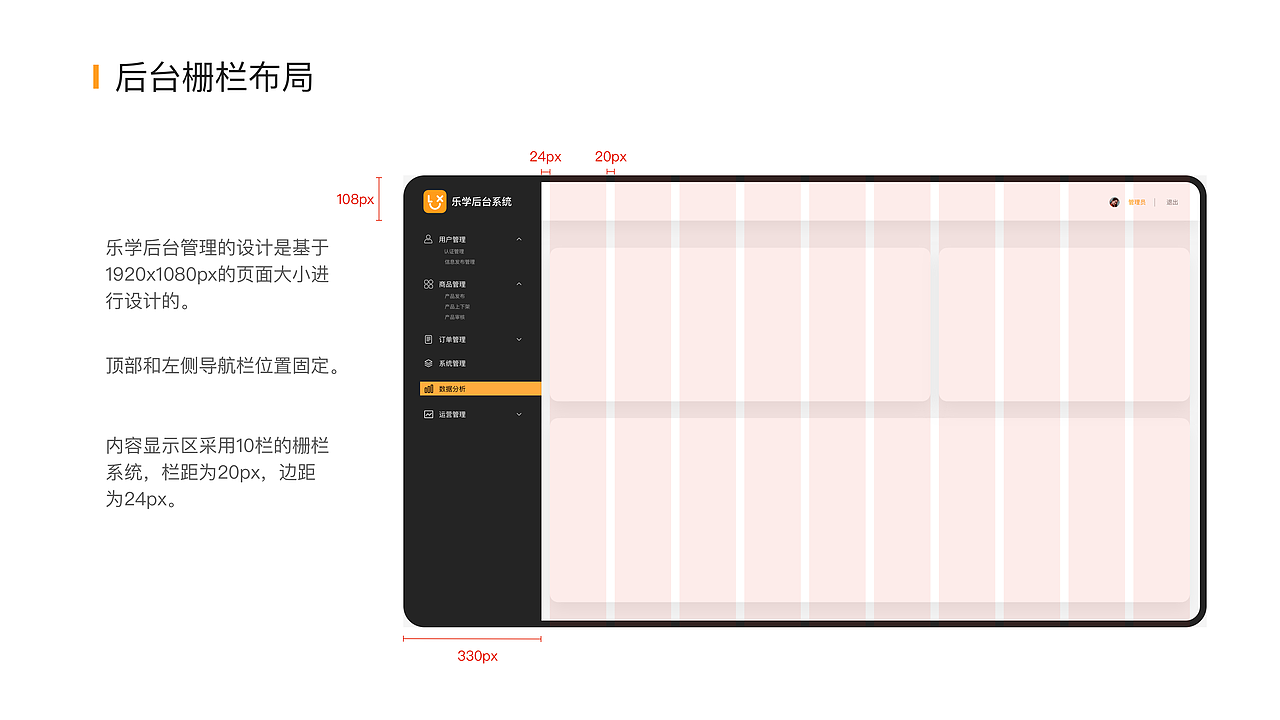Image resolution: width=1280 pixels, height=720 pixels.
Task: Click the 退出 logout button
Action: [1170, 201]
